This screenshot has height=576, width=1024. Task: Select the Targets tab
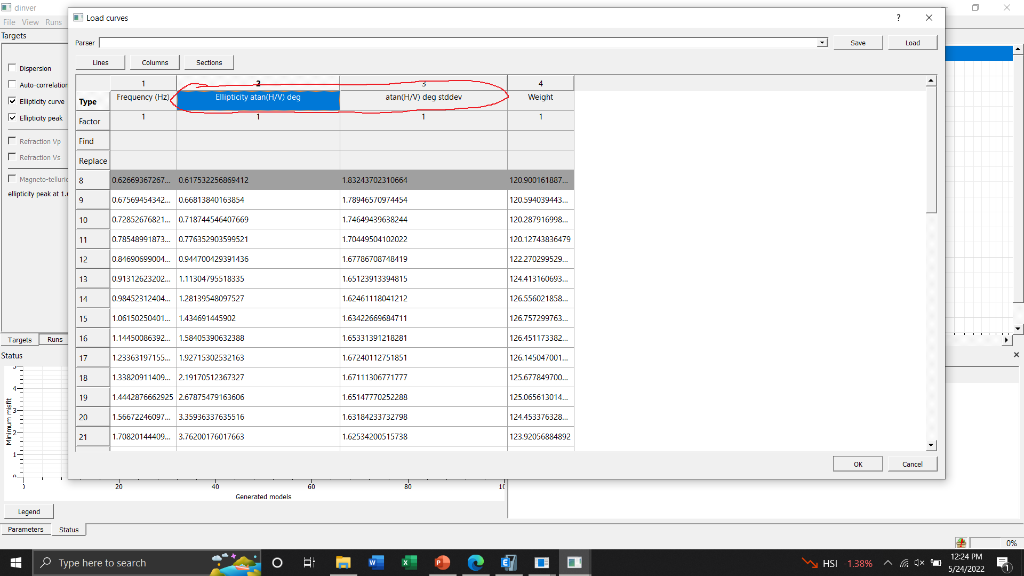[x=19, y=340]
